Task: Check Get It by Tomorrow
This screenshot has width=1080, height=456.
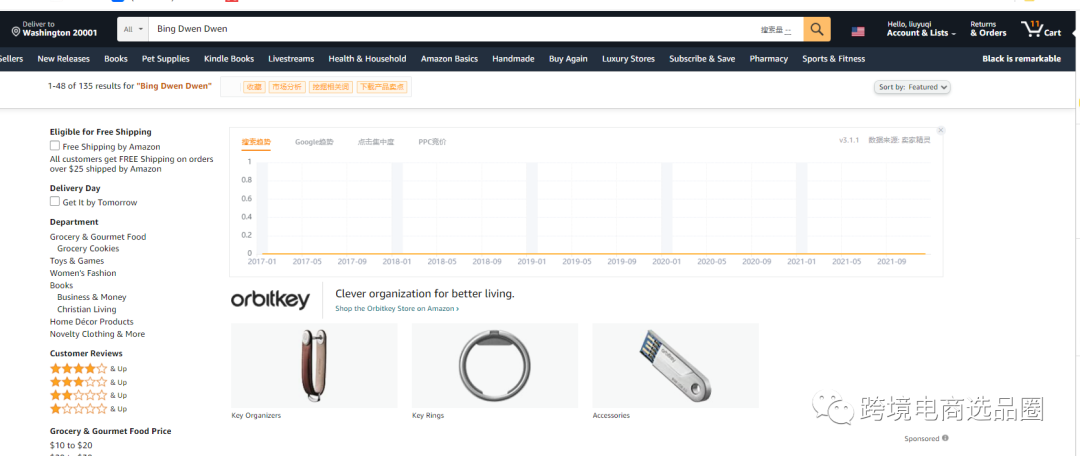Action: click(x=54, y=202)
